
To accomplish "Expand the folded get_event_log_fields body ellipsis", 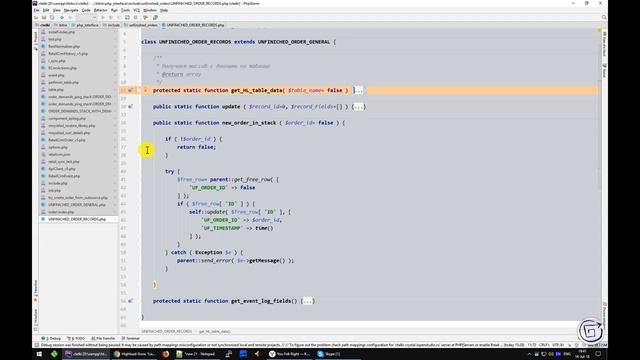I will [308, 301].
